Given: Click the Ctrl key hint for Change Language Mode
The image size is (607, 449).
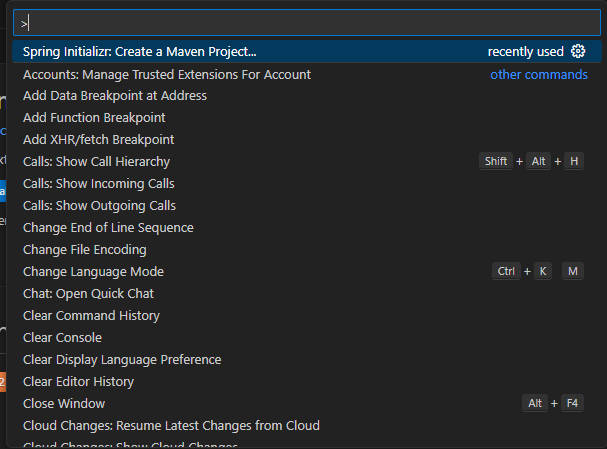Looking at the screenshot, I should (506, 271).
